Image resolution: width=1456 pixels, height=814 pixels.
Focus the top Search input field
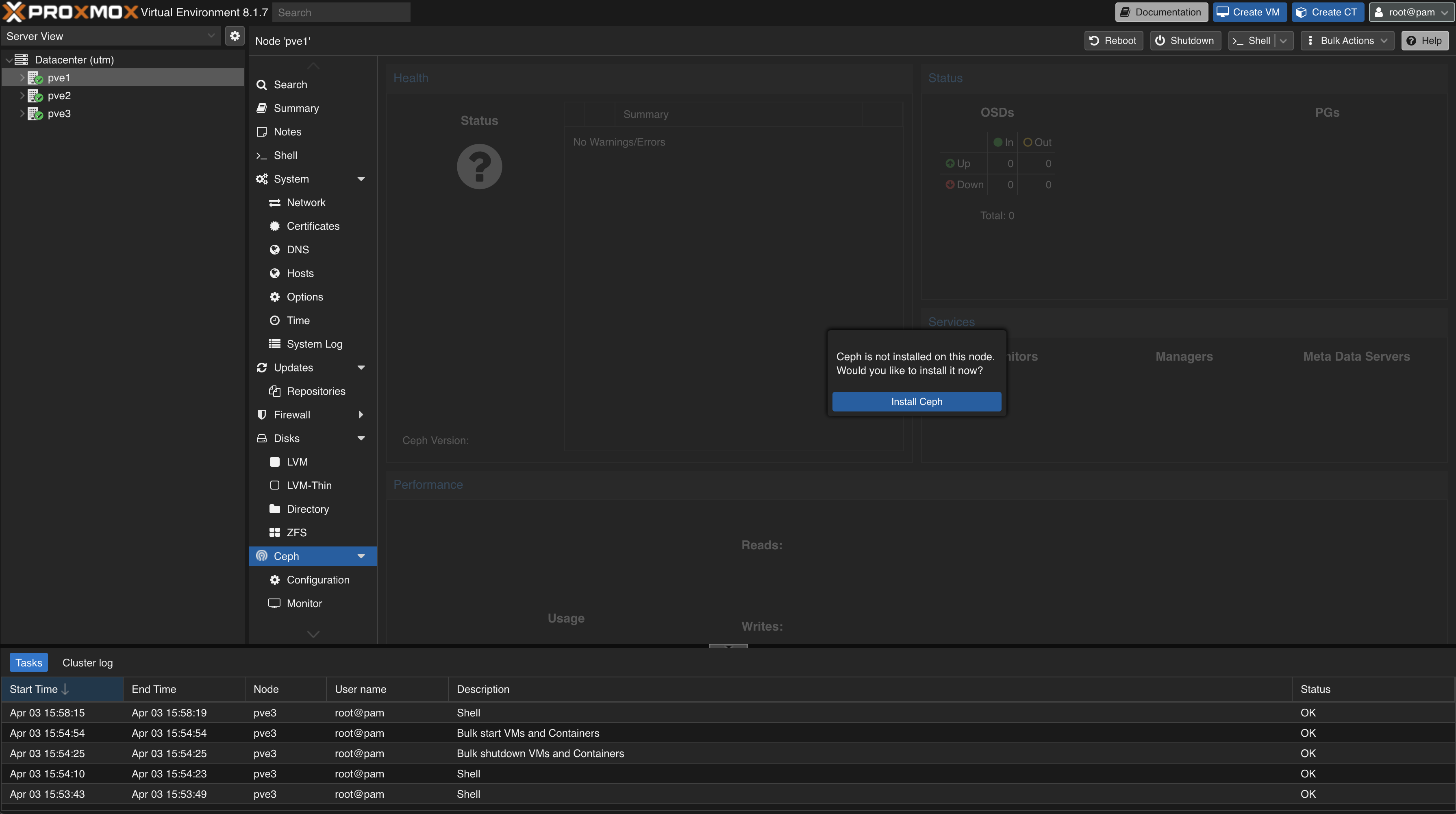click(x=341, y=13)
